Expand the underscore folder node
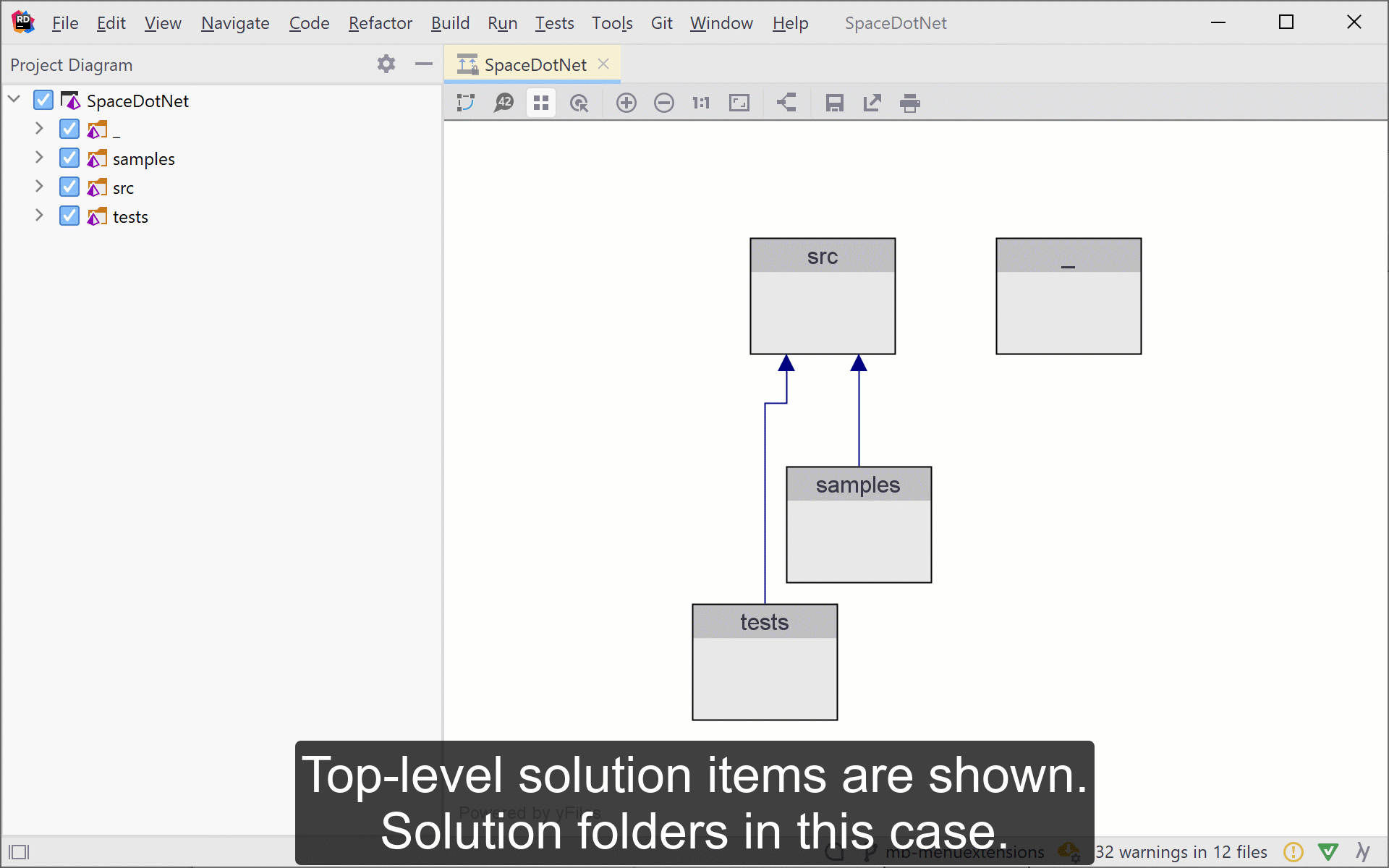Screen dimensions: 1389x868 (x=39, y=129)
